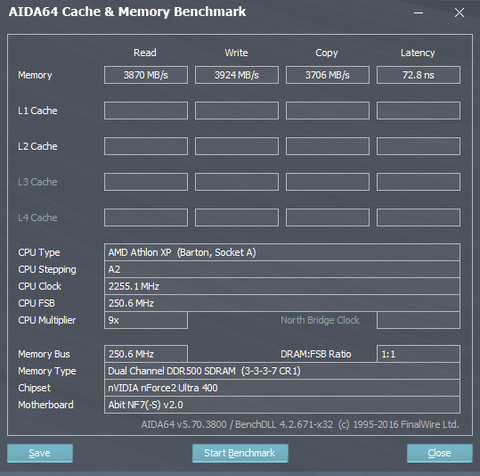Screen dimensions: 480x476
Task: Close the benchmark dialog via Close button
Action: pos(439,453)
